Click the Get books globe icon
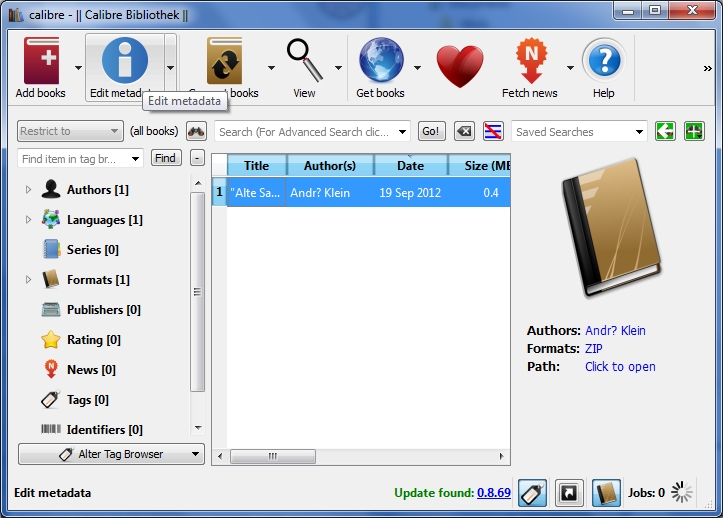Image resolution: width=723 pixels, height=518 pixels. coord(381,60)
